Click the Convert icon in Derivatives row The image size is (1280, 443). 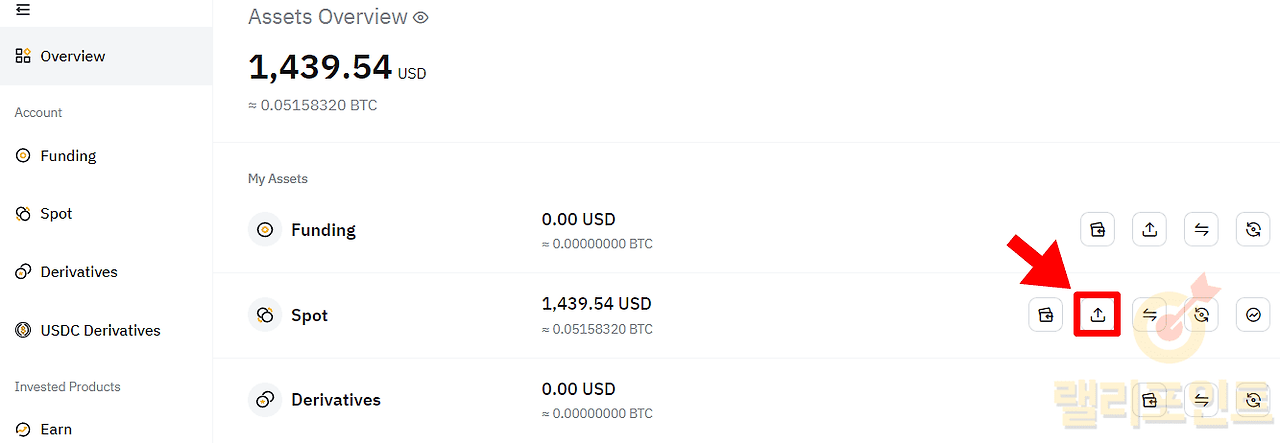pyautogui.click(x=1253, y=400)
